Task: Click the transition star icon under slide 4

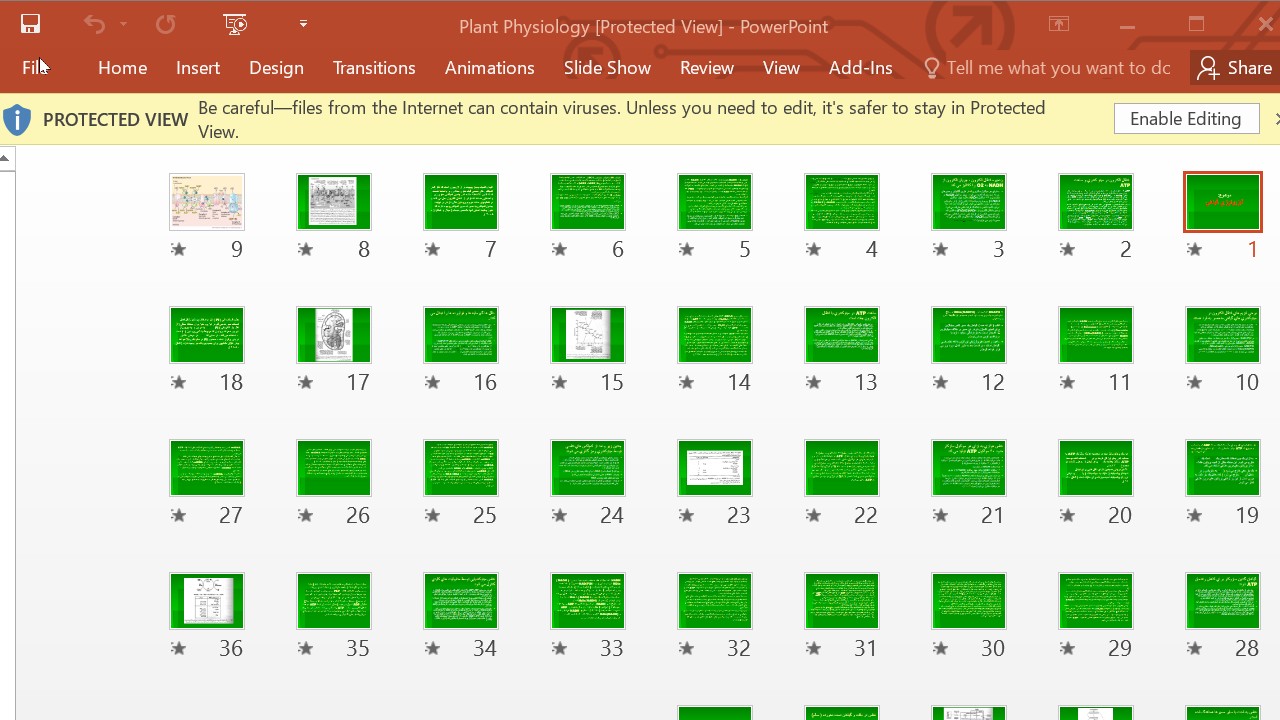Action: point(813,249)
